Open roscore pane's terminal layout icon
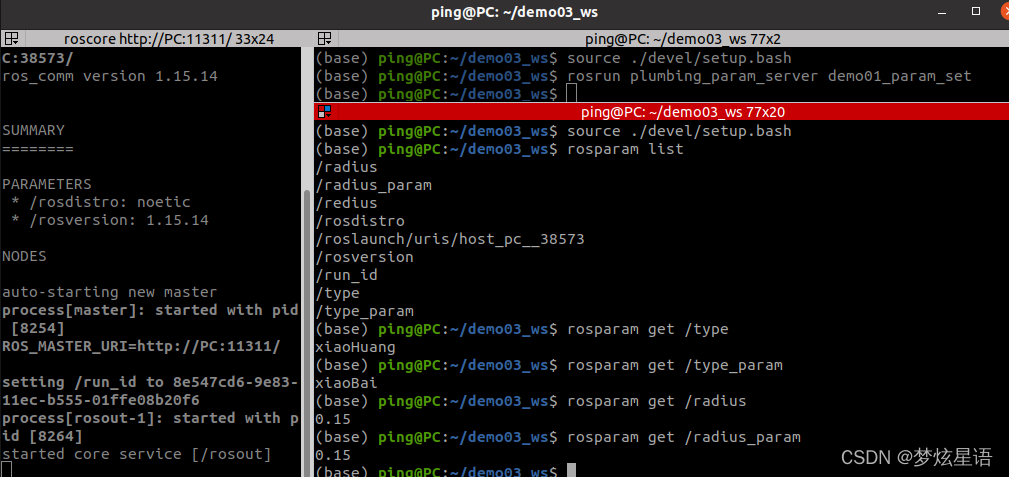 (x=12, y=39)
